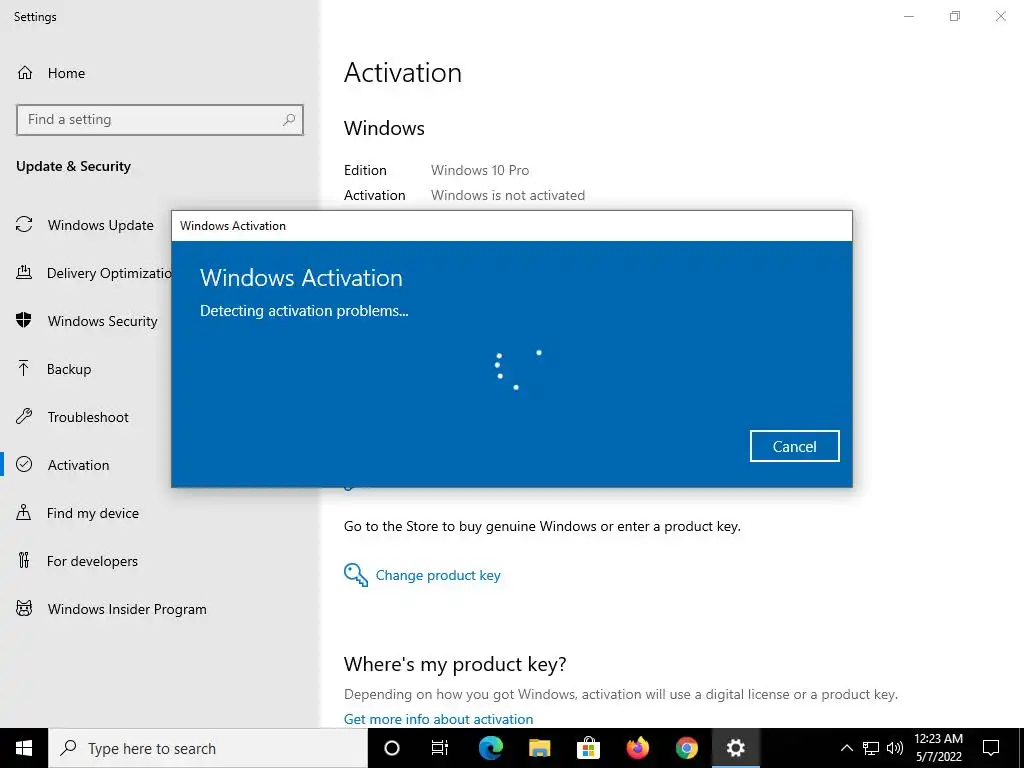Image resolution: width=1024 pixels, height=768 pixels.
Task: Click the key icon beside Change product key
Action: click(x=355, y=575)
